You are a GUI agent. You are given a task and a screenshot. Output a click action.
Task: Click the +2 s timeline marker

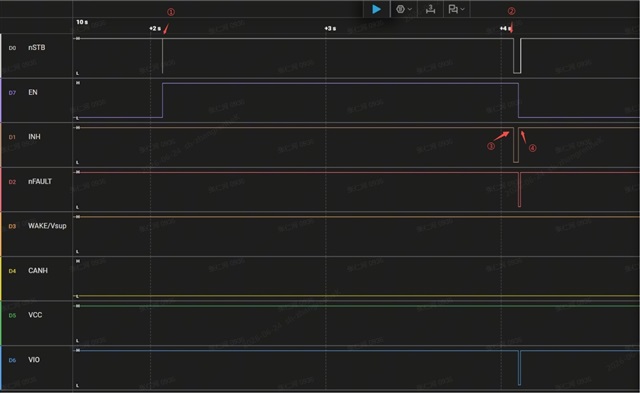point(155,29)
